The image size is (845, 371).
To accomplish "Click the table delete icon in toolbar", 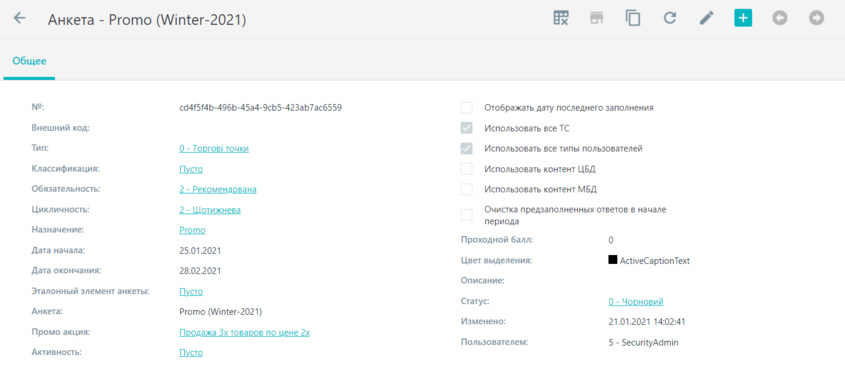I will [561, 18].
